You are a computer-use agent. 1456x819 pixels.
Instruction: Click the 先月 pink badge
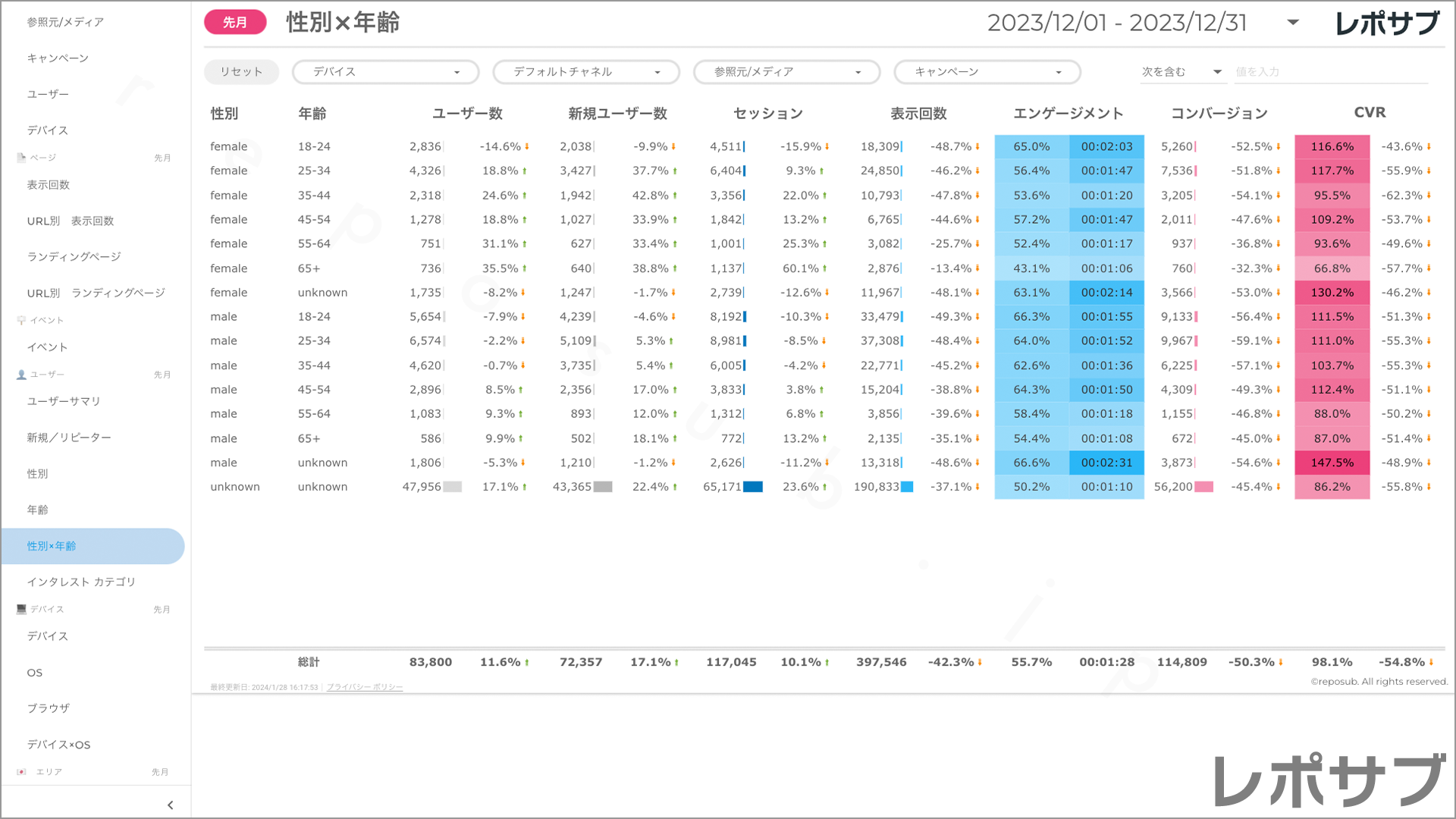pos(235,23)
